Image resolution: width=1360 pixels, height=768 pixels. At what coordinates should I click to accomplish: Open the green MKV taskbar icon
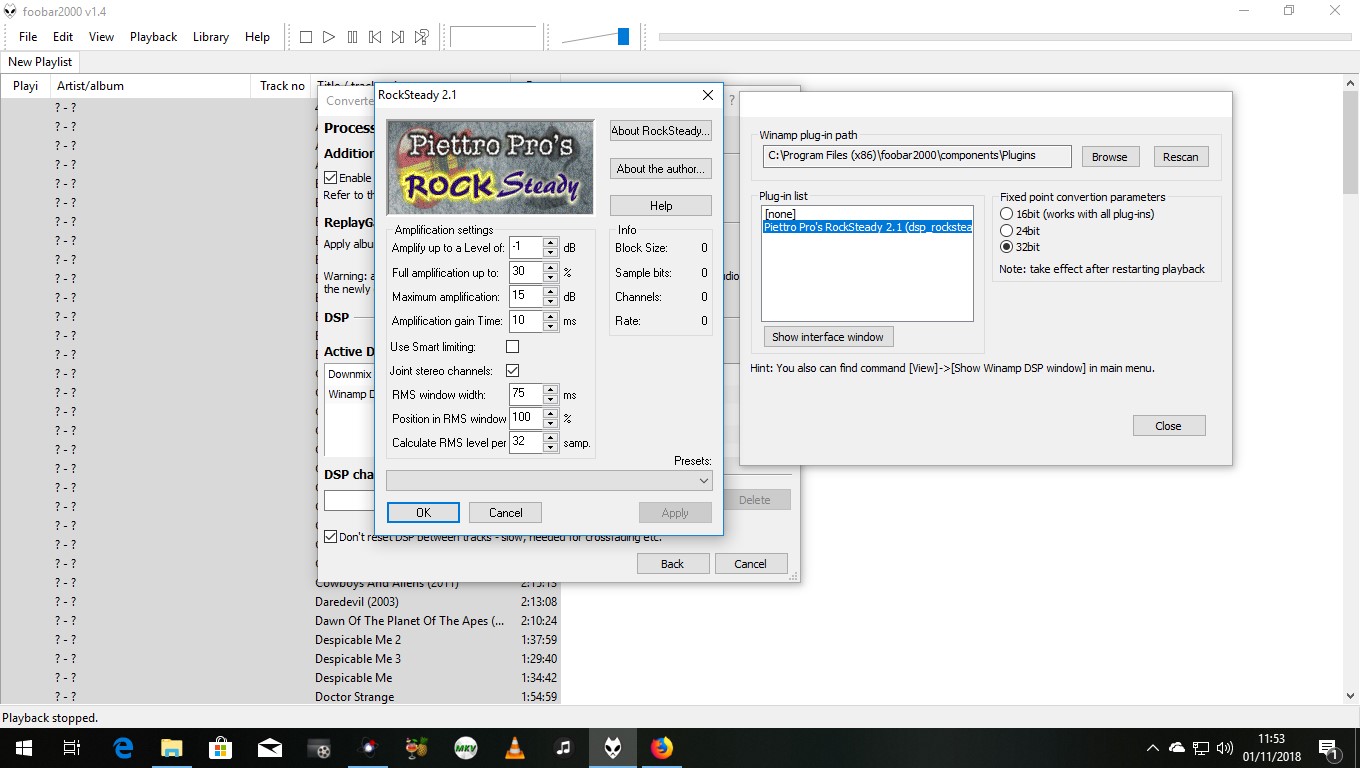coord(466,747)
